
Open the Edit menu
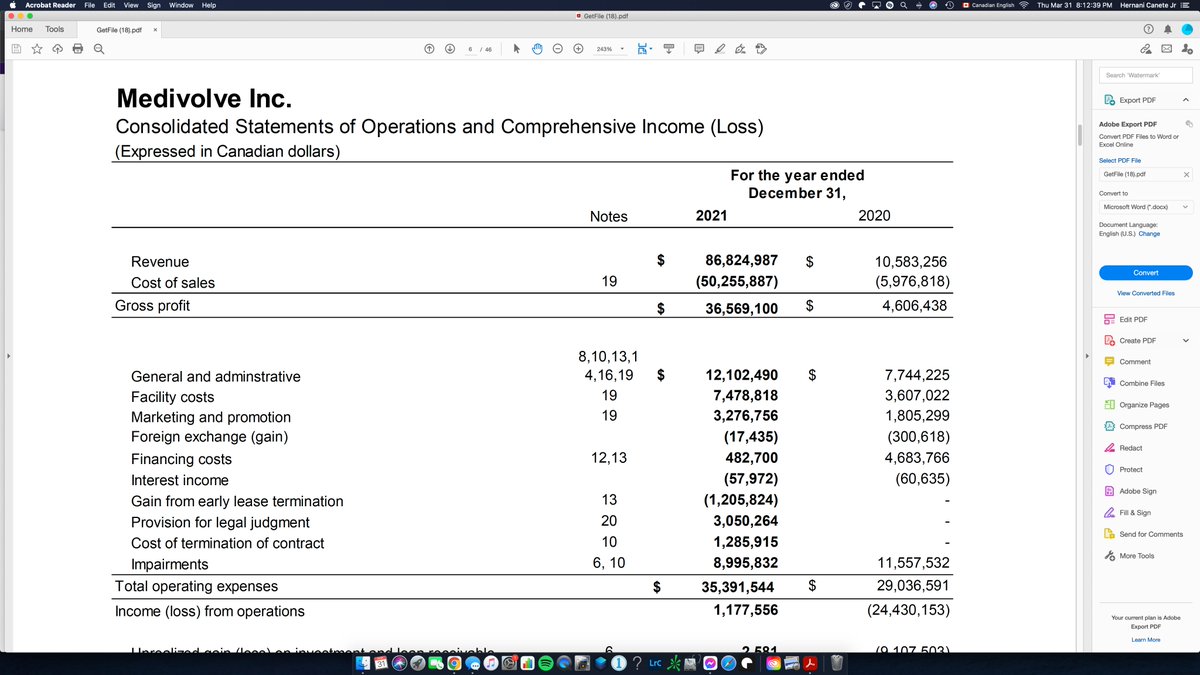pos(111,5)
